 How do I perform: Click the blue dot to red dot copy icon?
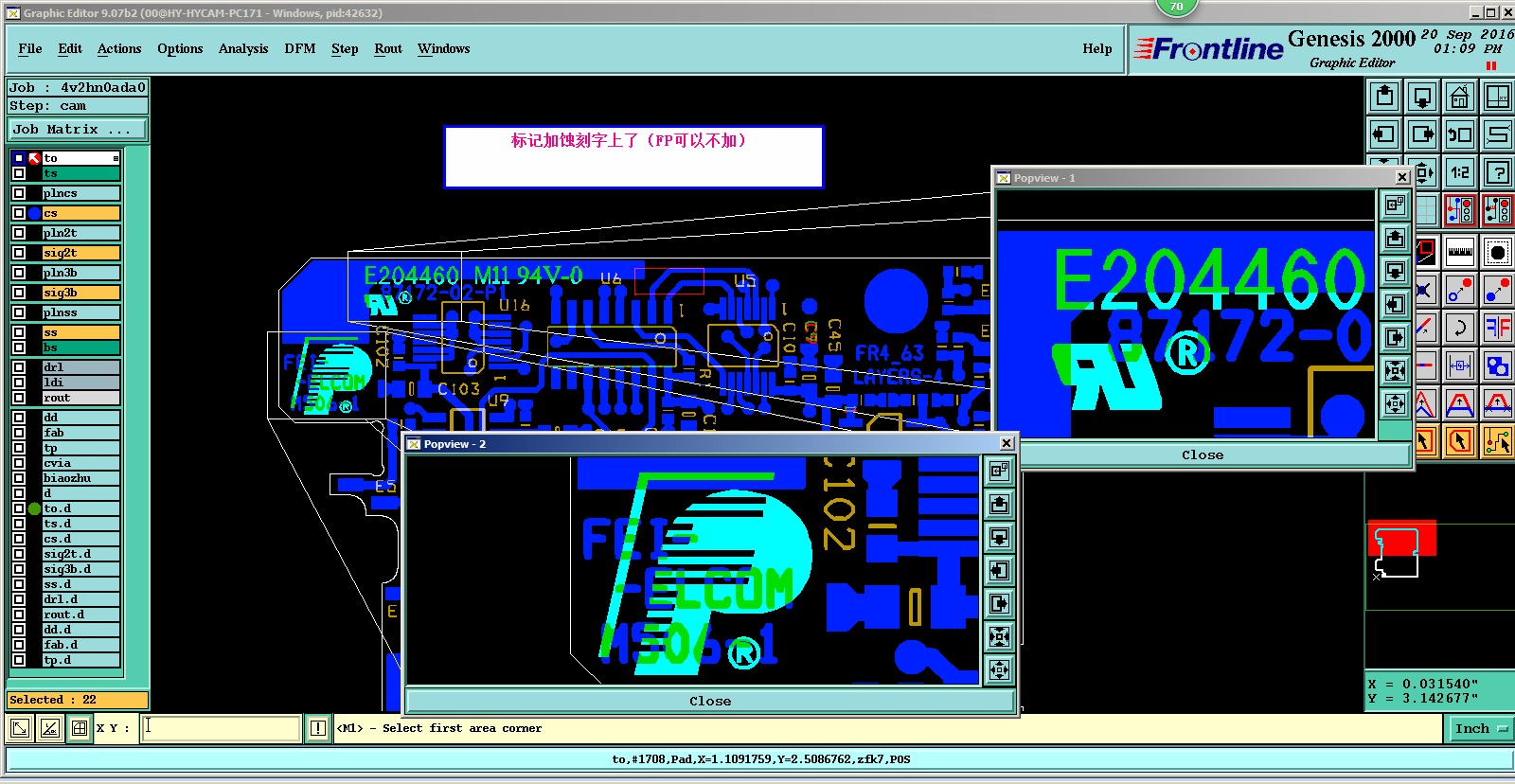pyautogui.click(x=1498, y=291)
